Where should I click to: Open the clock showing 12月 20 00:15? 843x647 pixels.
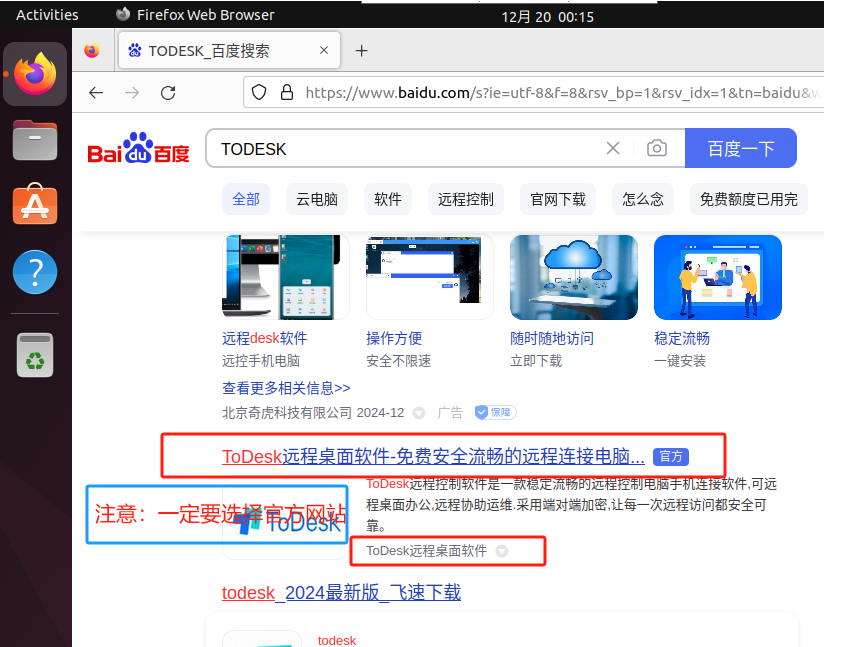(x=547, y=17)
